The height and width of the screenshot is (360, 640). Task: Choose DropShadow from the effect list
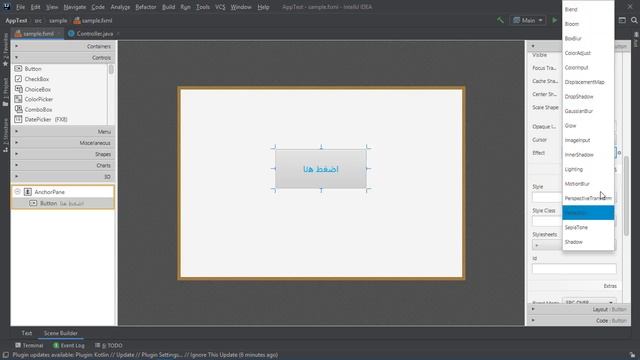(588, 97)
